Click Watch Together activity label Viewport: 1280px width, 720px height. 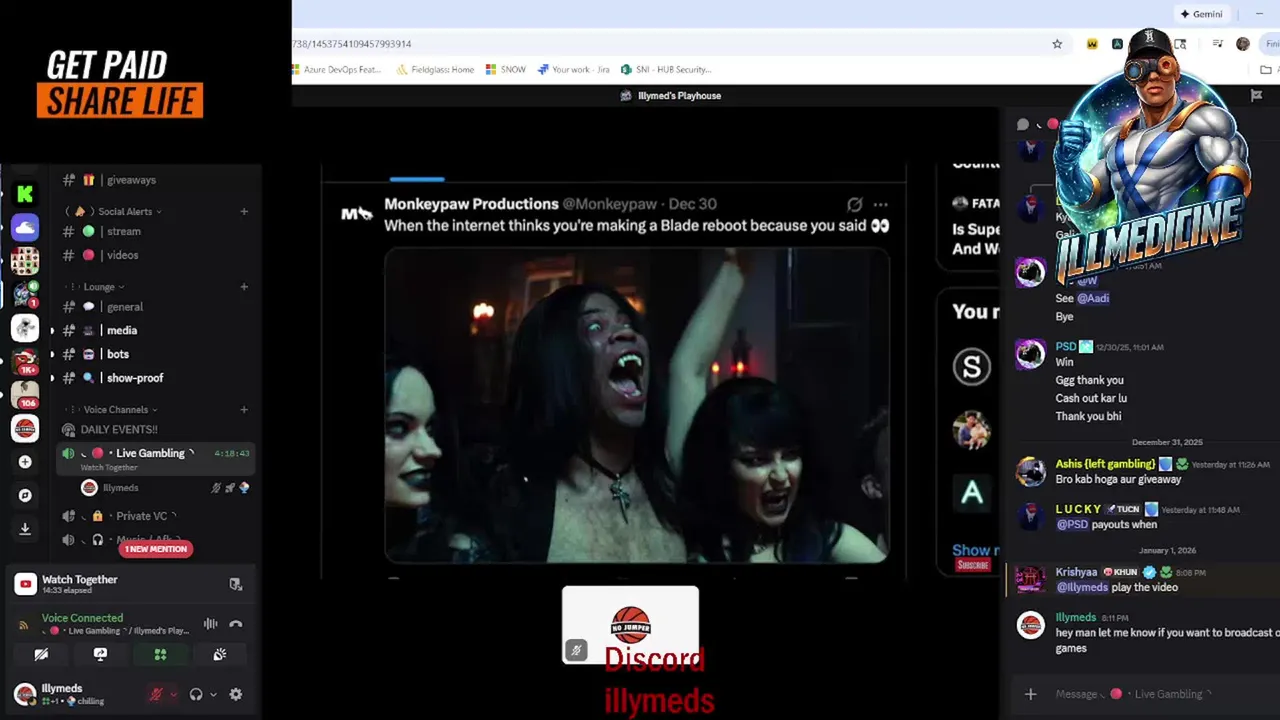[x=79, y=580]
